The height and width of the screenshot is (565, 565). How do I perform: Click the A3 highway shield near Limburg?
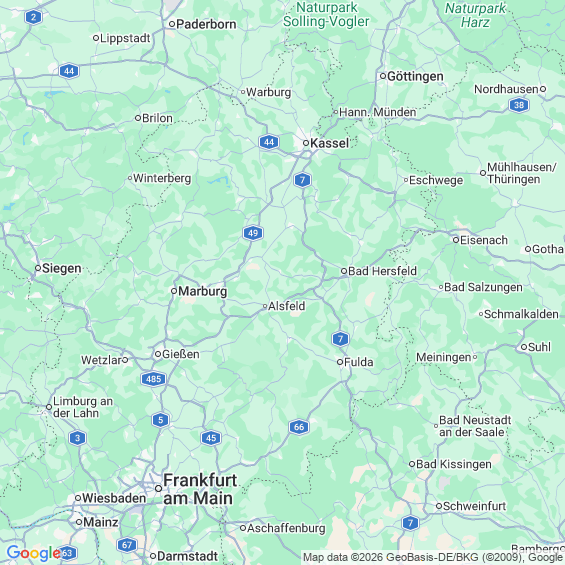(x=77, y=438)
